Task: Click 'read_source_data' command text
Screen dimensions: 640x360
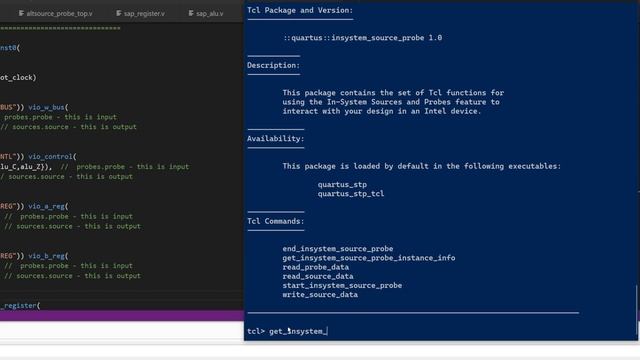Action: tap(318, 276)
